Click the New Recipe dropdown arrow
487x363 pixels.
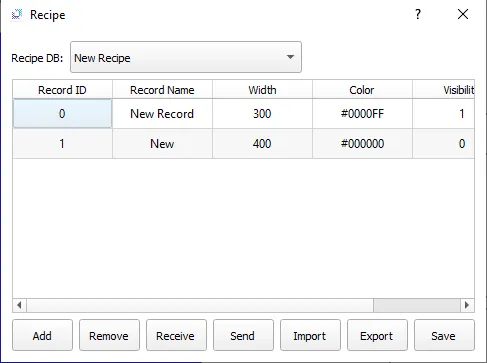[x=290, y=57]
